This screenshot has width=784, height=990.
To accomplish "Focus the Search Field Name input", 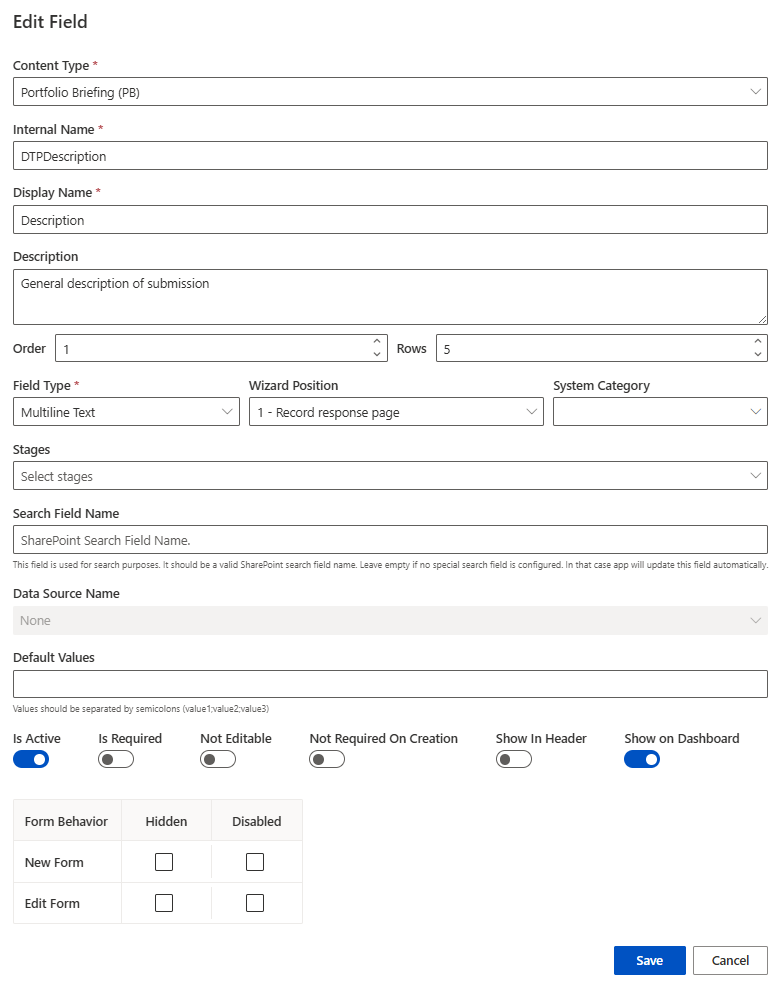I will (390, 540).
